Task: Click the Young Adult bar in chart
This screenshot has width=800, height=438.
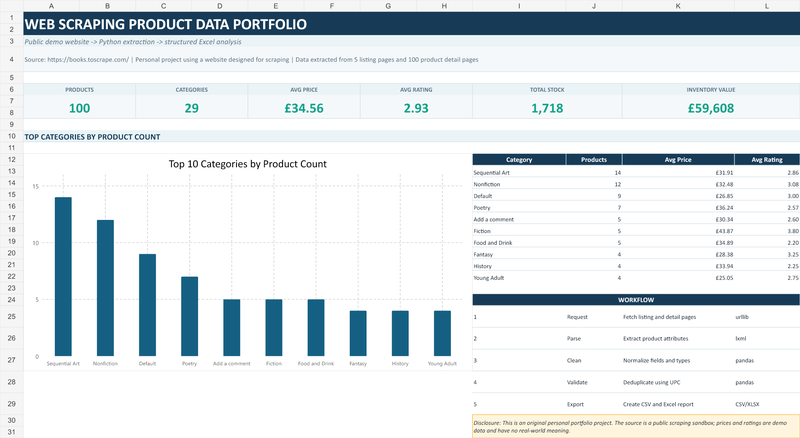Action: (x=442, y=333)
